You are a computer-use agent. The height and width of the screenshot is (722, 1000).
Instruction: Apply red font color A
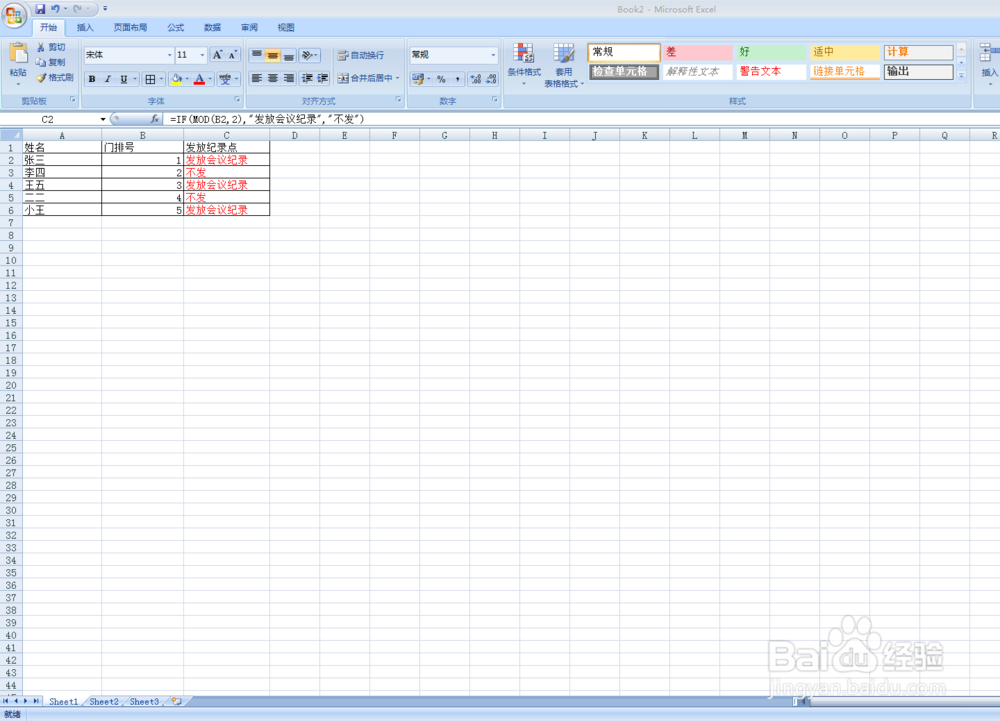click(x=200, y=79)
